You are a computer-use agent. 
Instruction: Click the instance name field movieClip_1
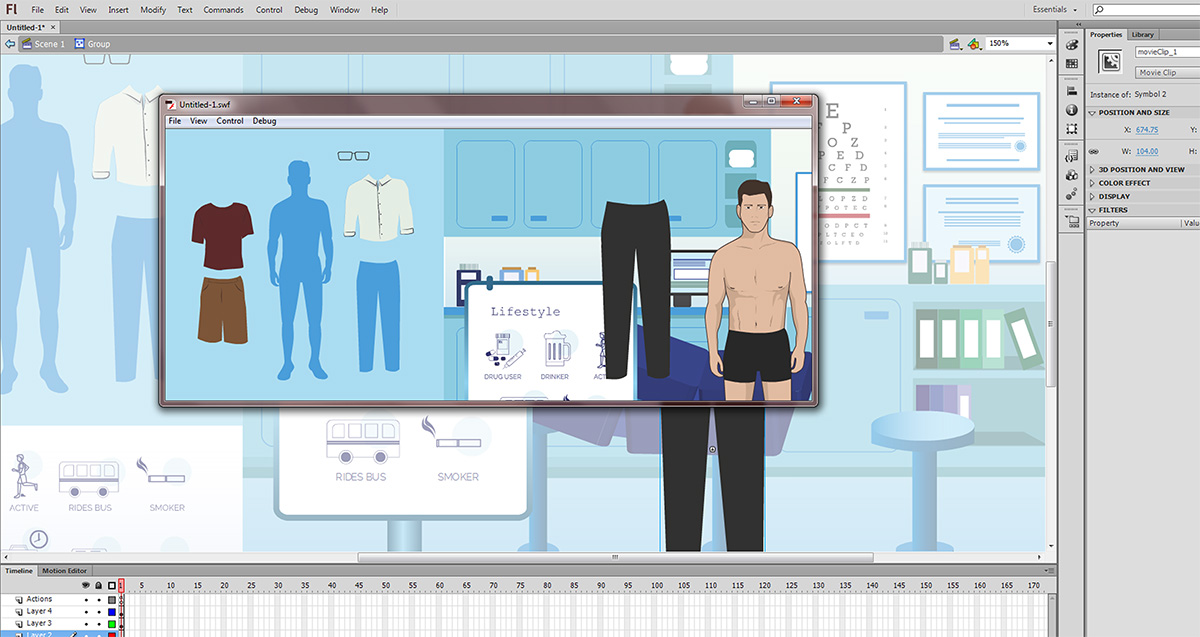pyautogui.click(x=1167, y=51)
